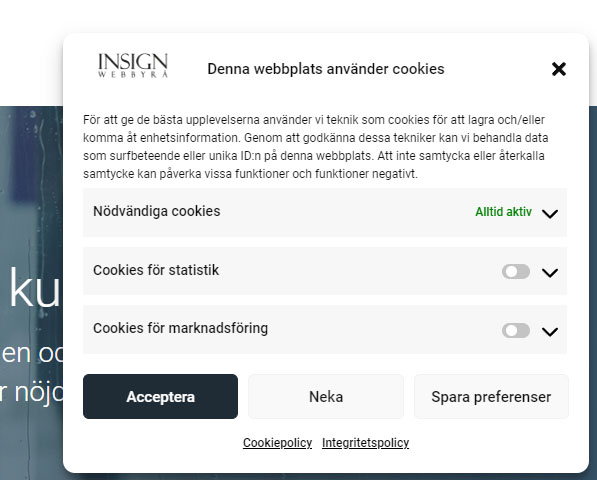This screenshot has width=597, height=480.
Task: Expand Cookies för marknadsföring chevron arrow
Action: [550, 332]
